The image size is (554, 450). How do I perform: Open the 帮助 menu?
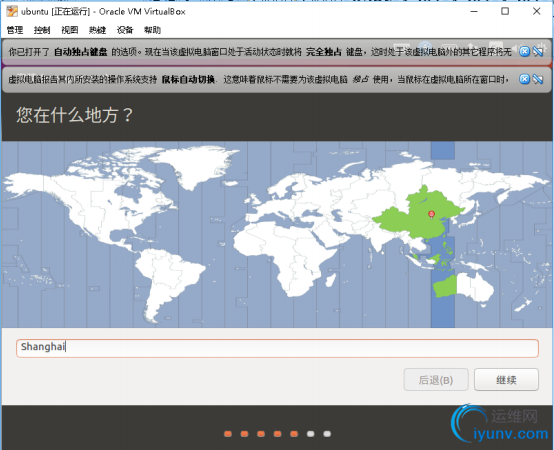tap(152, 30)
